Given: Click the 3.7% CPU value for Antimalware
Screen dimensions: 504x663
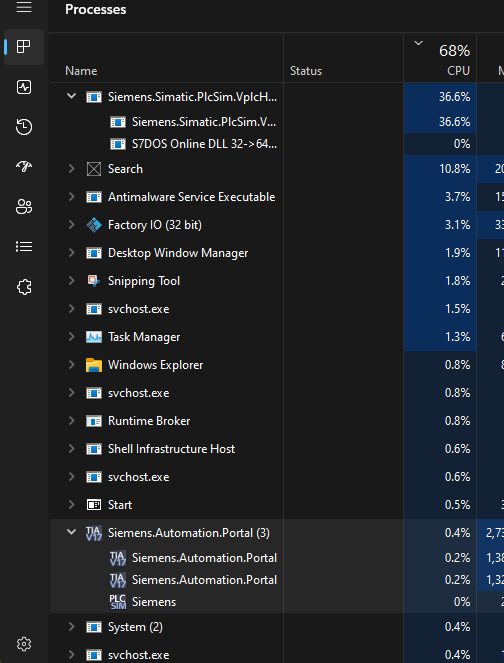Looking at the screenshot, I should click(x=457, y=197).
